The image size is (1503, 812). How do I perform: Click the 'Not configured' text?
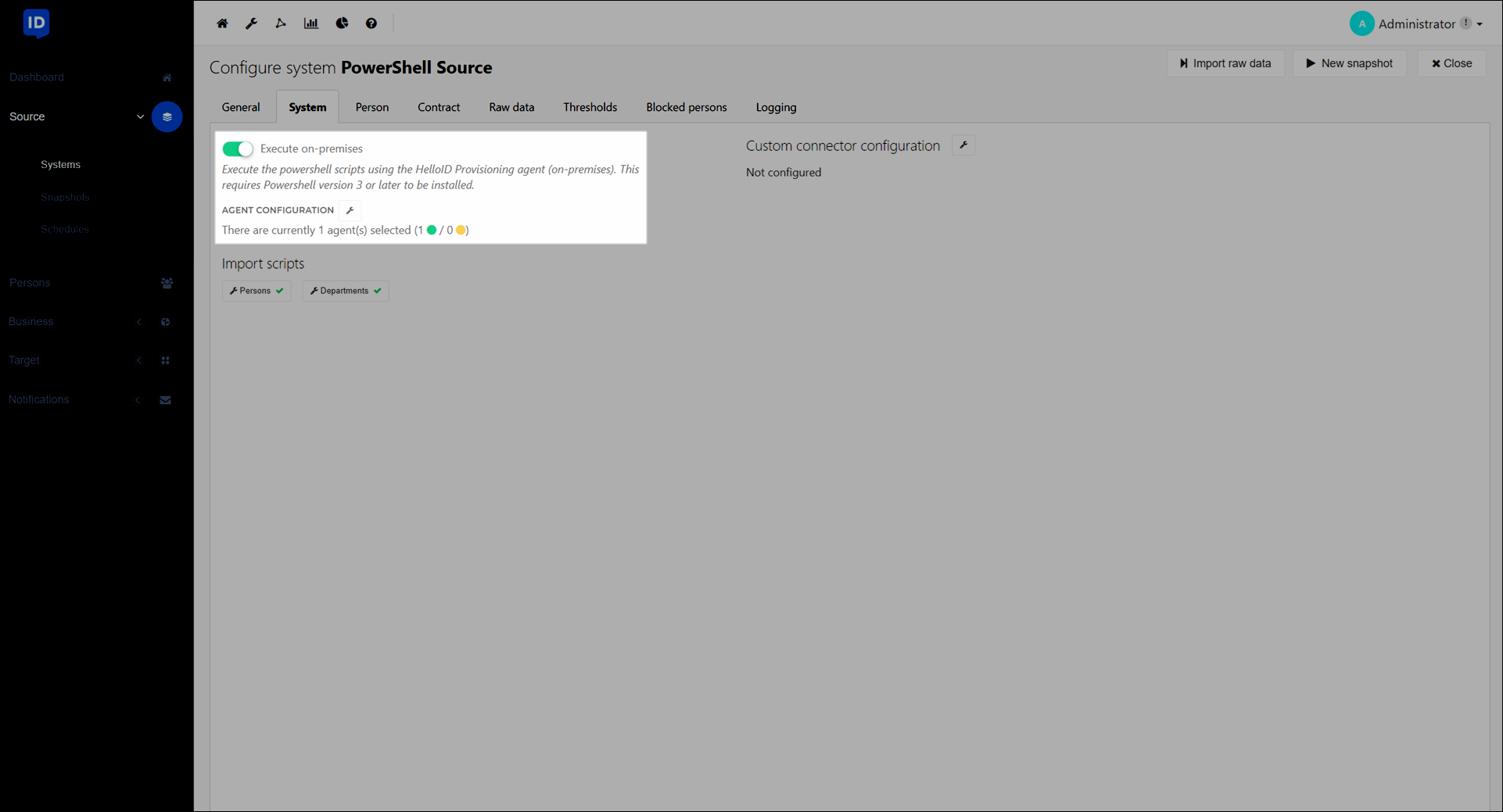(x=784, y=173)
